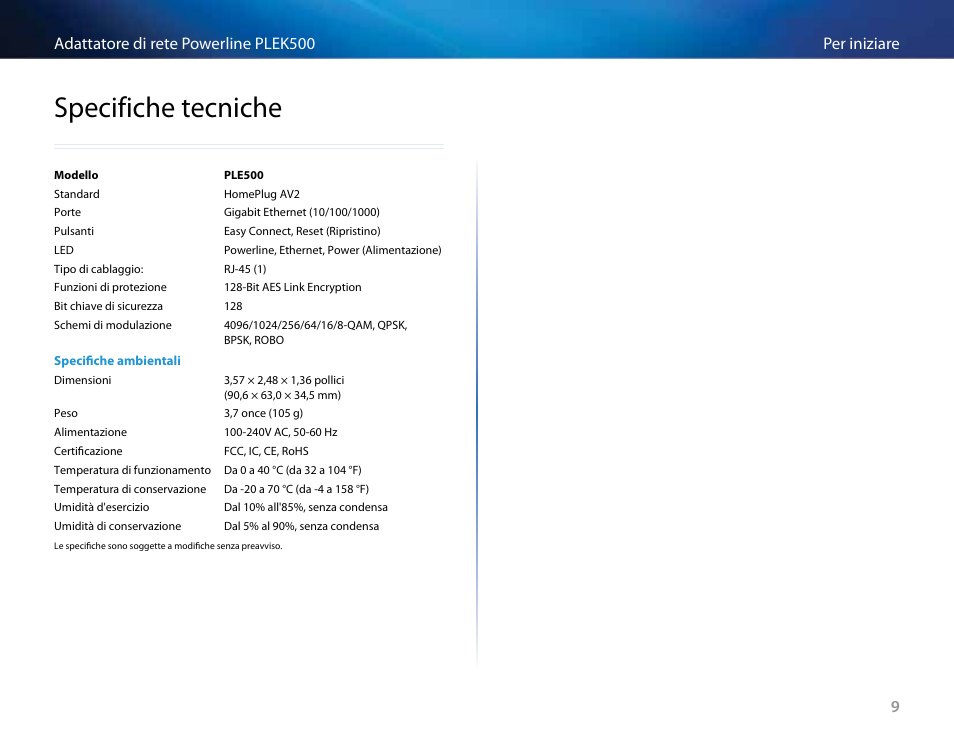The width and height of the screenshot is (954, 738).
Task: Click the 'Temperatura di conservazione' label
Action: point(130,489)
